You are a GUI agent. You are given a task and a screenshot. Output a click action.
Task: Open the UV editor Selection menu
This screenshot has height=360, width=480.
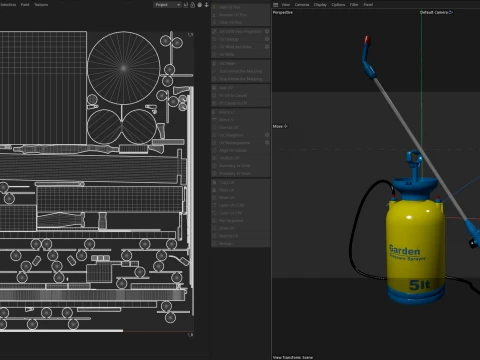pos(8,5)
